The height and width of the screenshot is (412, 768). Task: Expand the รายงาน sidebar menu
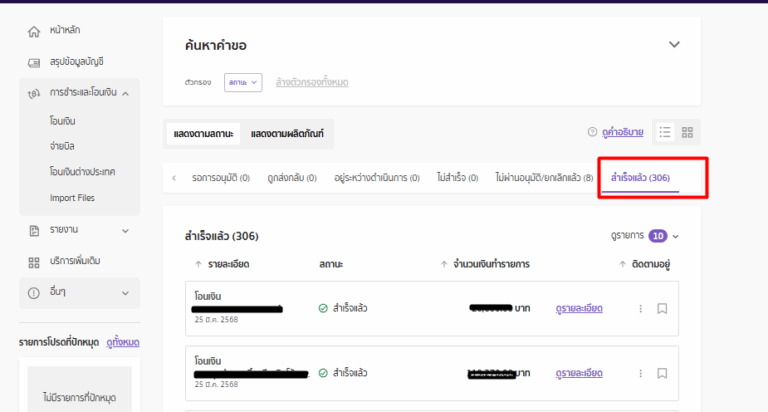click(125, 230)
